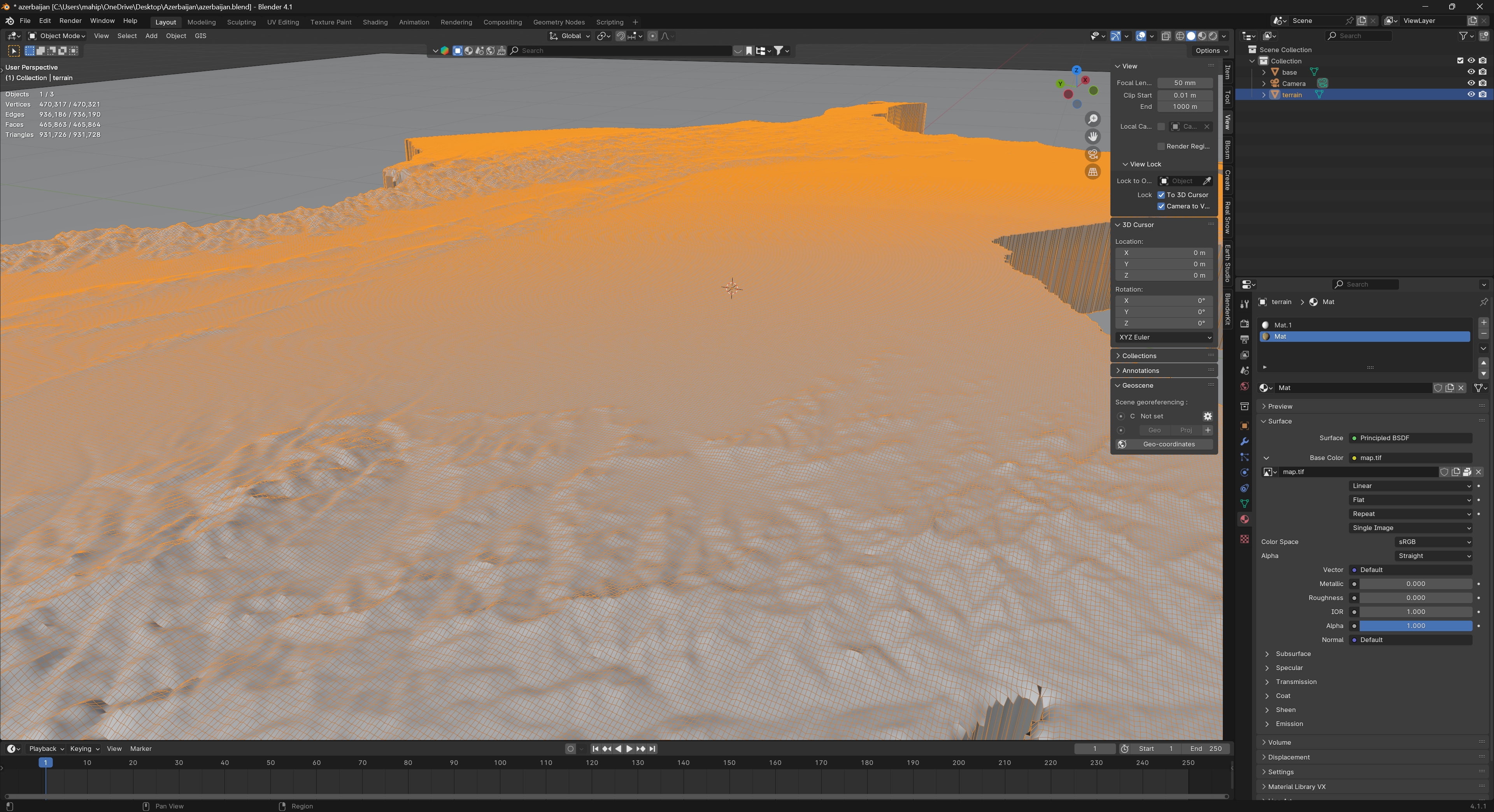1494x812 pixels.
Task: Hide the terrain object in outliner
Action: [1471, 94]
